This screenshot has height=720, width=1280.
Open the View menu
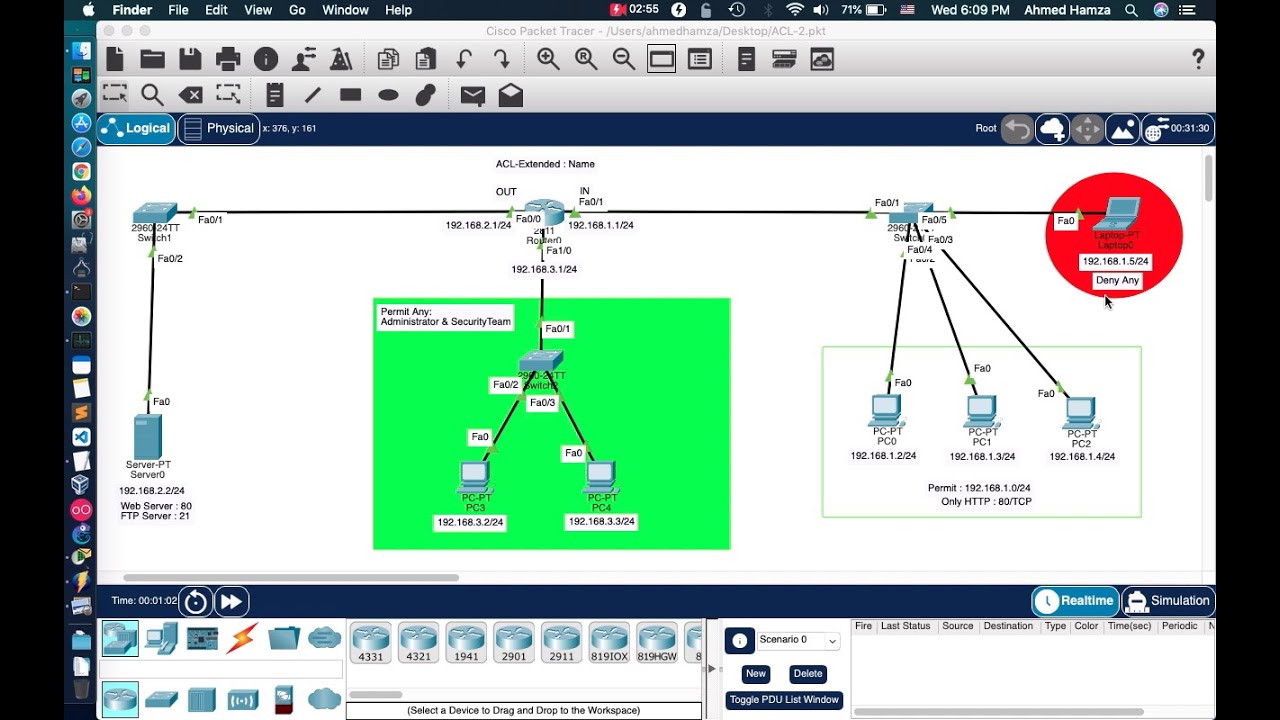[x=258, y=10]
